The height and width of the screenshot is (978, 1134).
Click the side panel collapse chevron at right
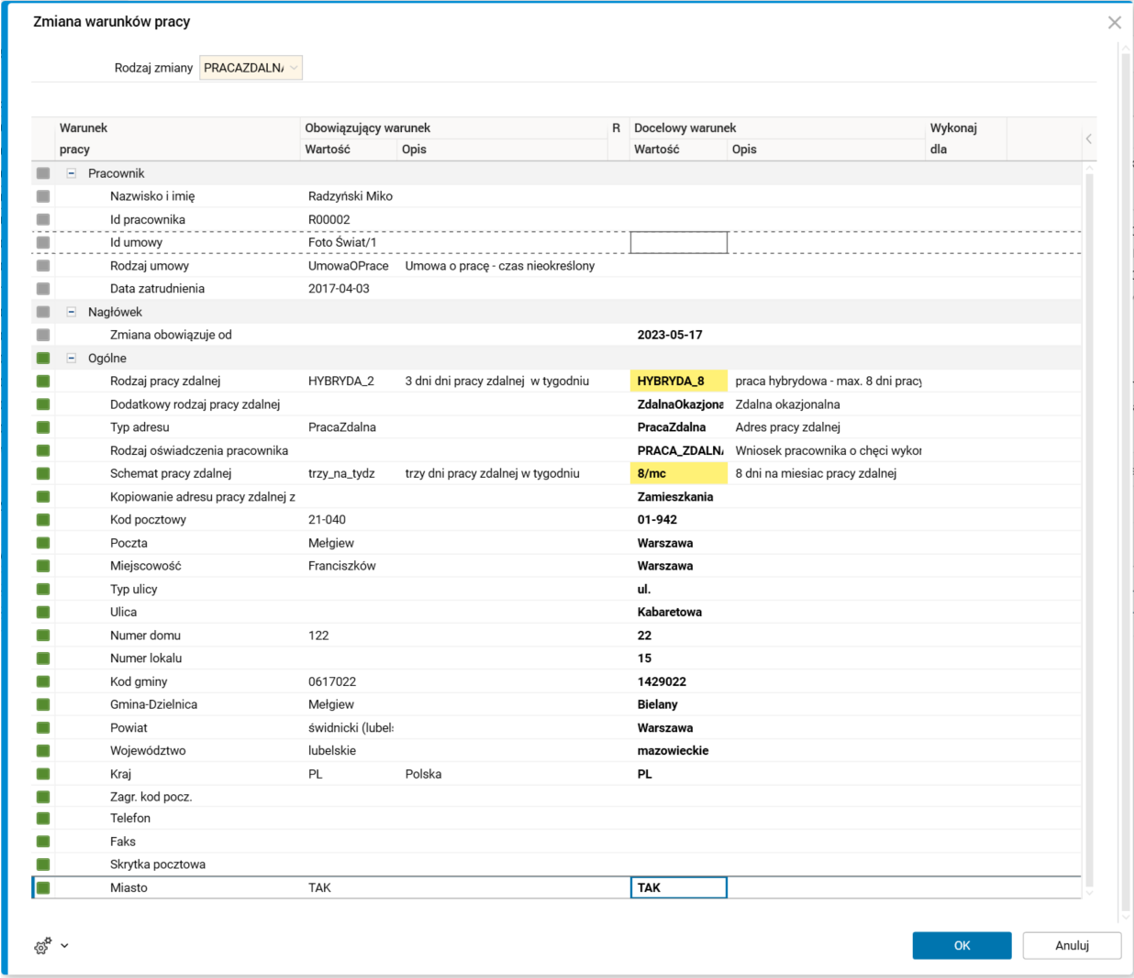1089,139
